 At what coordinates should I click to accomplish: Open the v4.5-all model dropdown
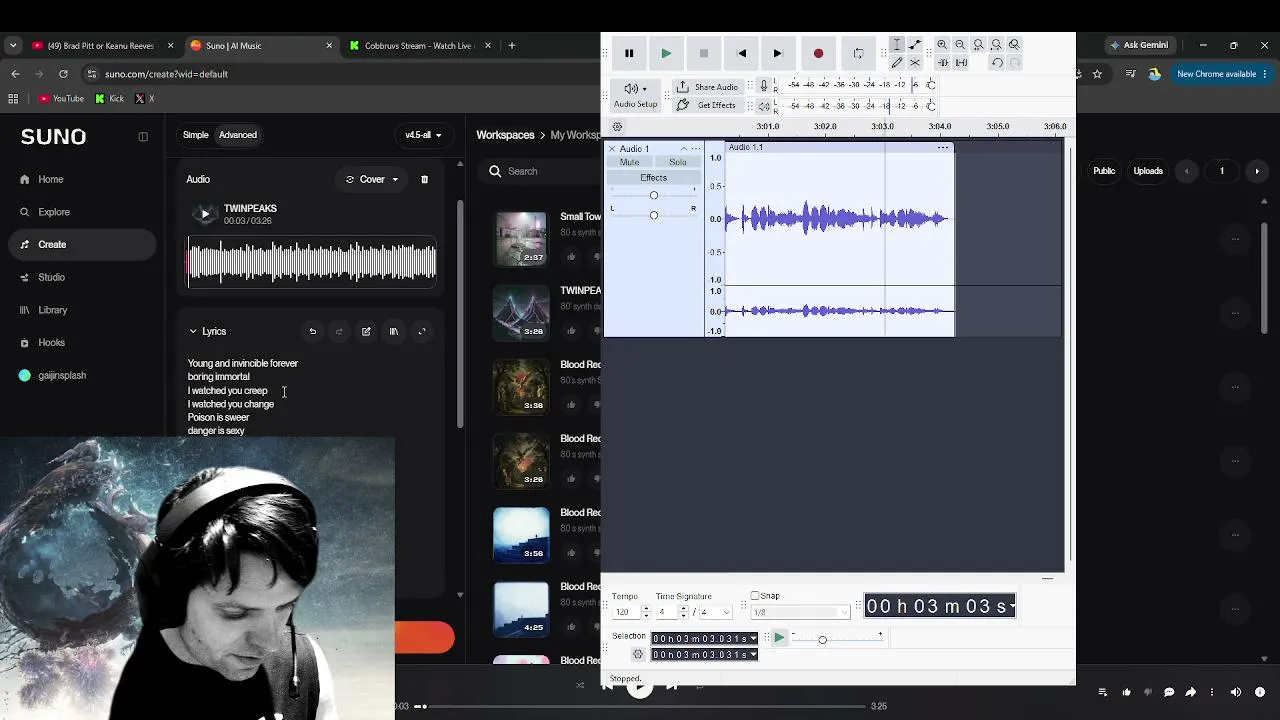pos(423,135)
